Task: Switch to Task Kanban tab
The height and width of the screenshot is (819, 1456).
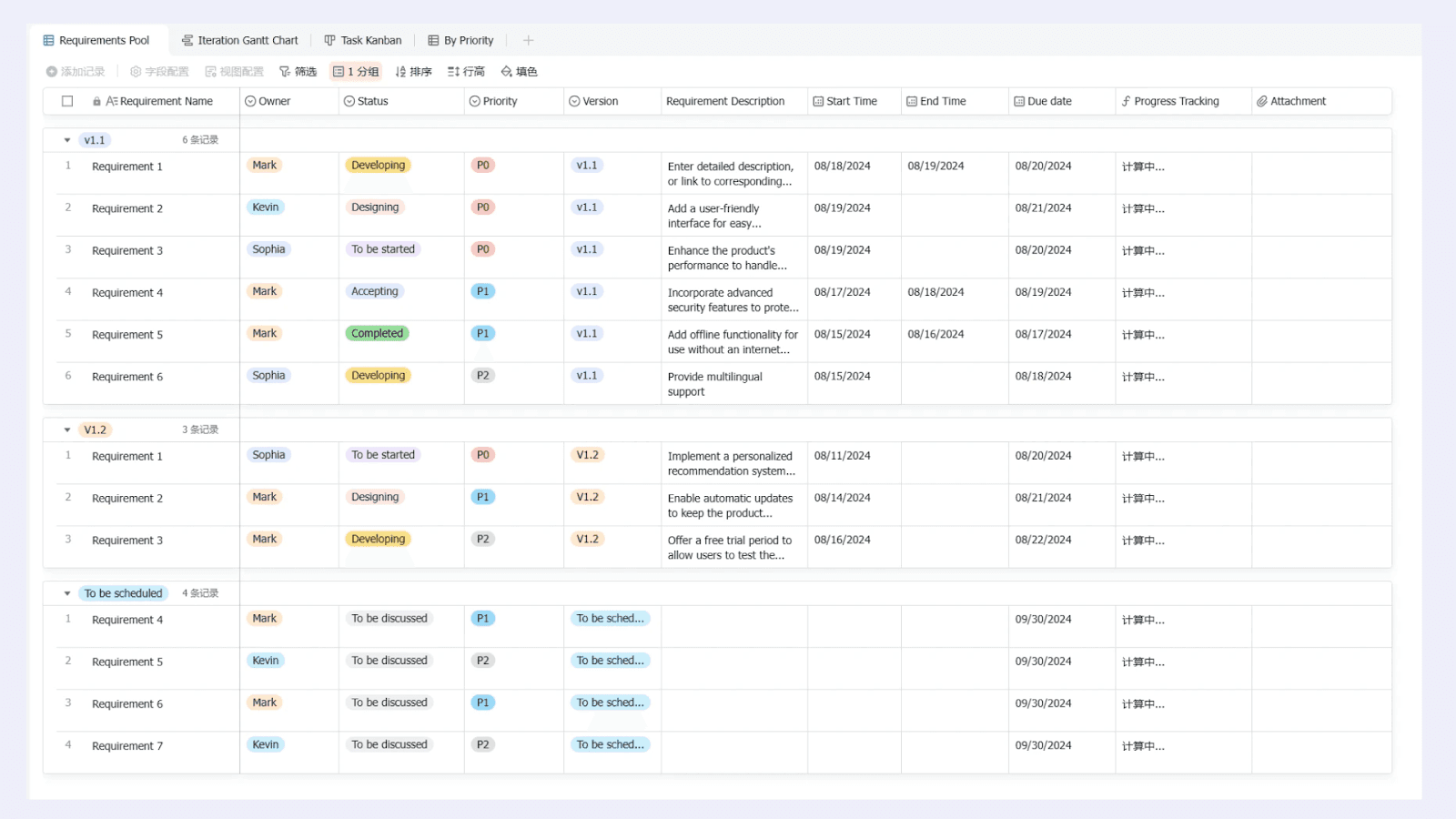Action: coord(363,40)
